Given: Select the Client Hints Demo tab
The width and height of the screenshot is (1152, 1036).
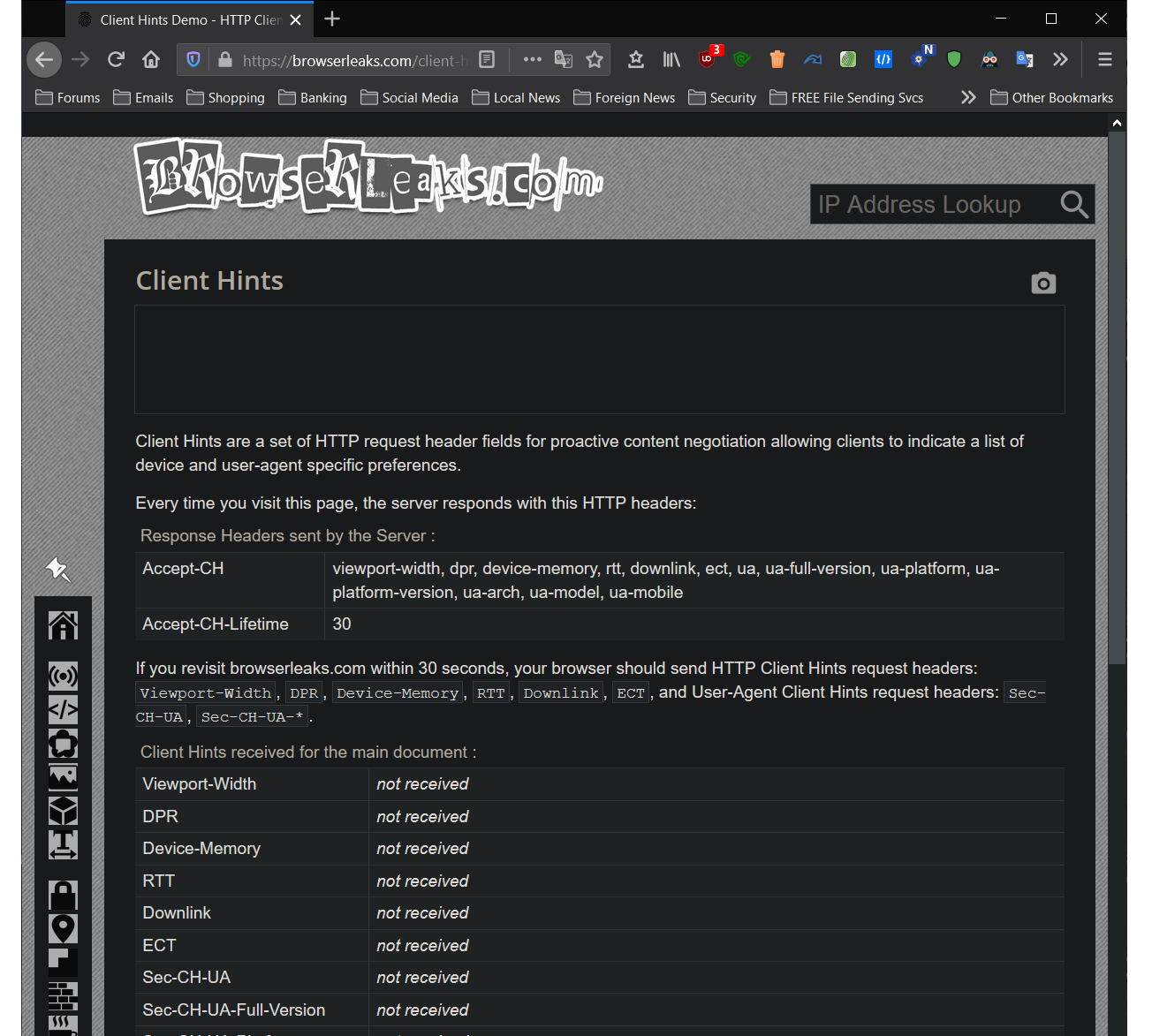Looking at the screenshot, I should (190, 19).
